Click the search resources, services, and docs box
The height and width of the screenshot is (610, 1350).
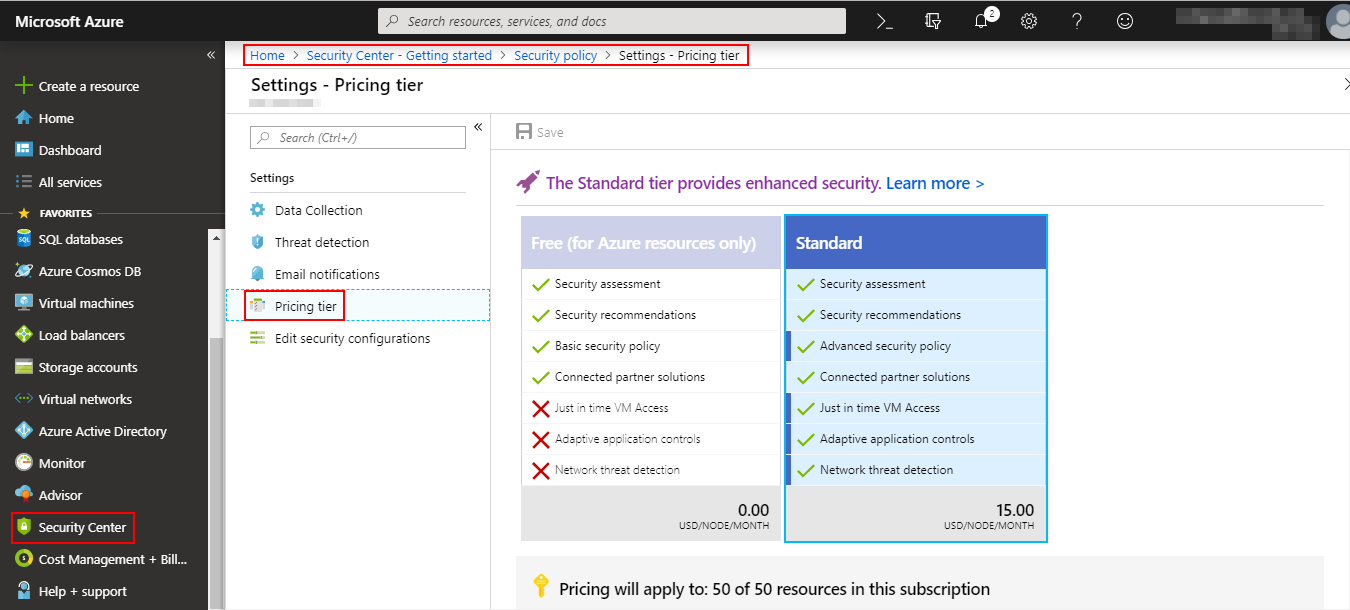point(612,21)
